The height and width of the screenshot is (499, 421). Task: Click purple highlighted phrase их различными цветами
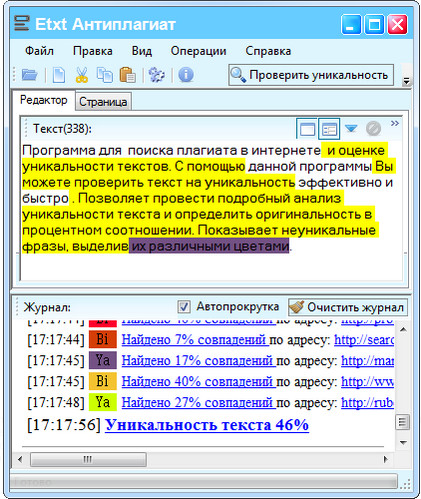point(209,246)
